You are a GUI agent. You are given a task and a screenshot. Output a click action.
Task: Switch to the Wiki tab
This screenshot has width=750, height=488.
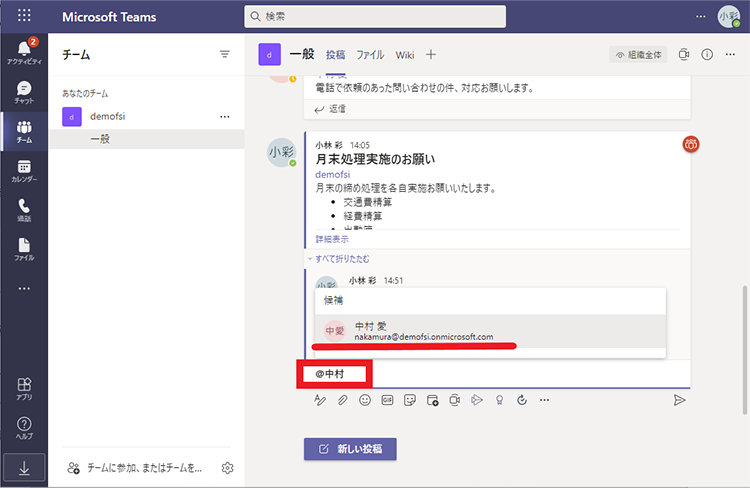(x=405, y=55)
